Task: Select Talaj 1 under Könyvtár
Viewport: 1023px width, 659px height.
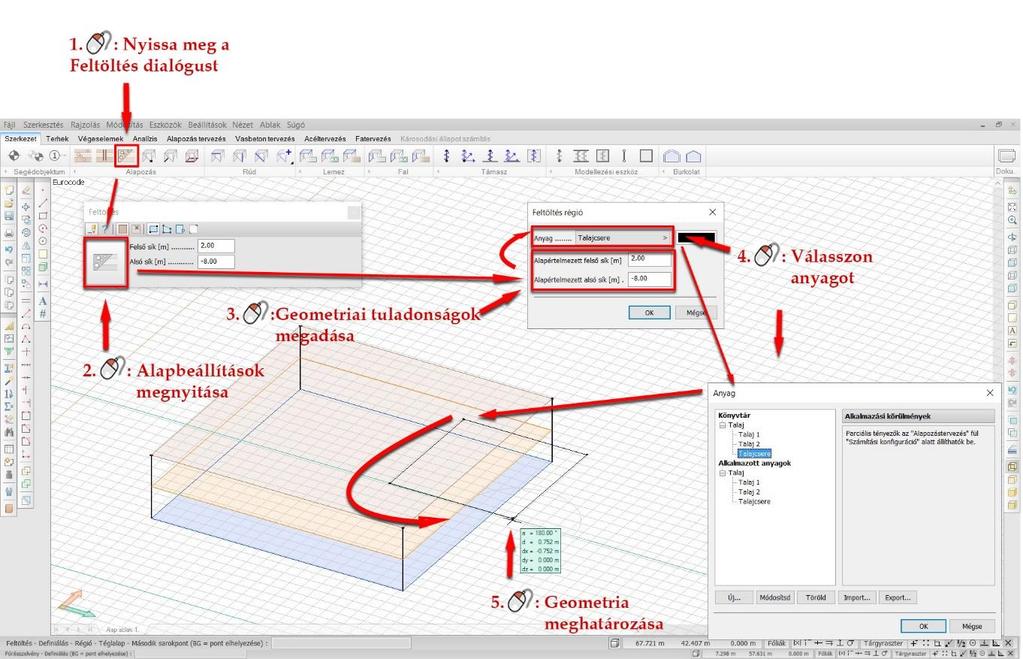Action: (749, 434)
